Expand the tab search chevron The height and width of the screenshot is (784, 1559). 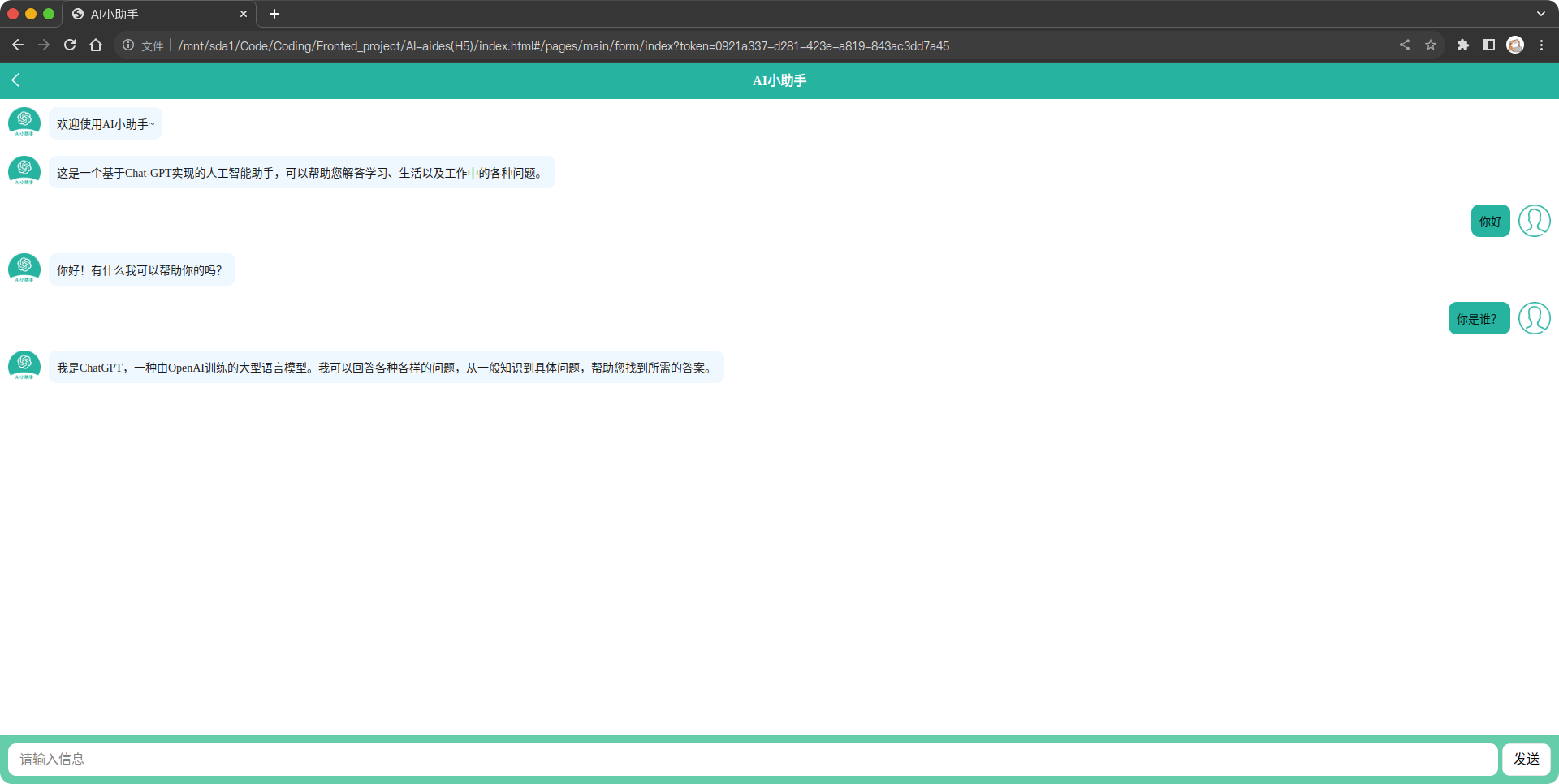(1541, 14)
